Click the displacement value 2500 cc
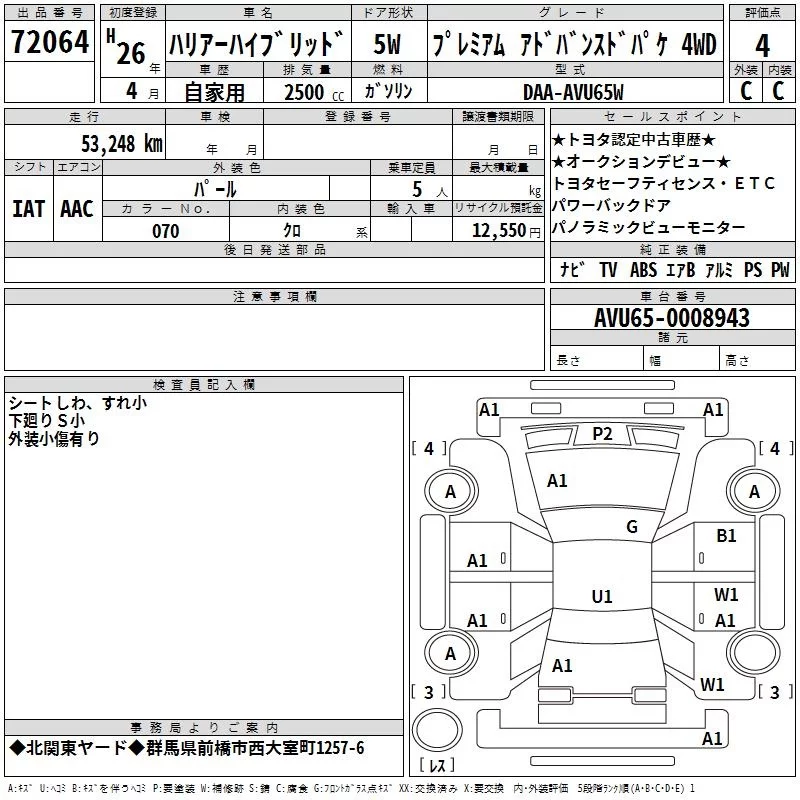This screenshot has height=800, width=800. [314, 92]
